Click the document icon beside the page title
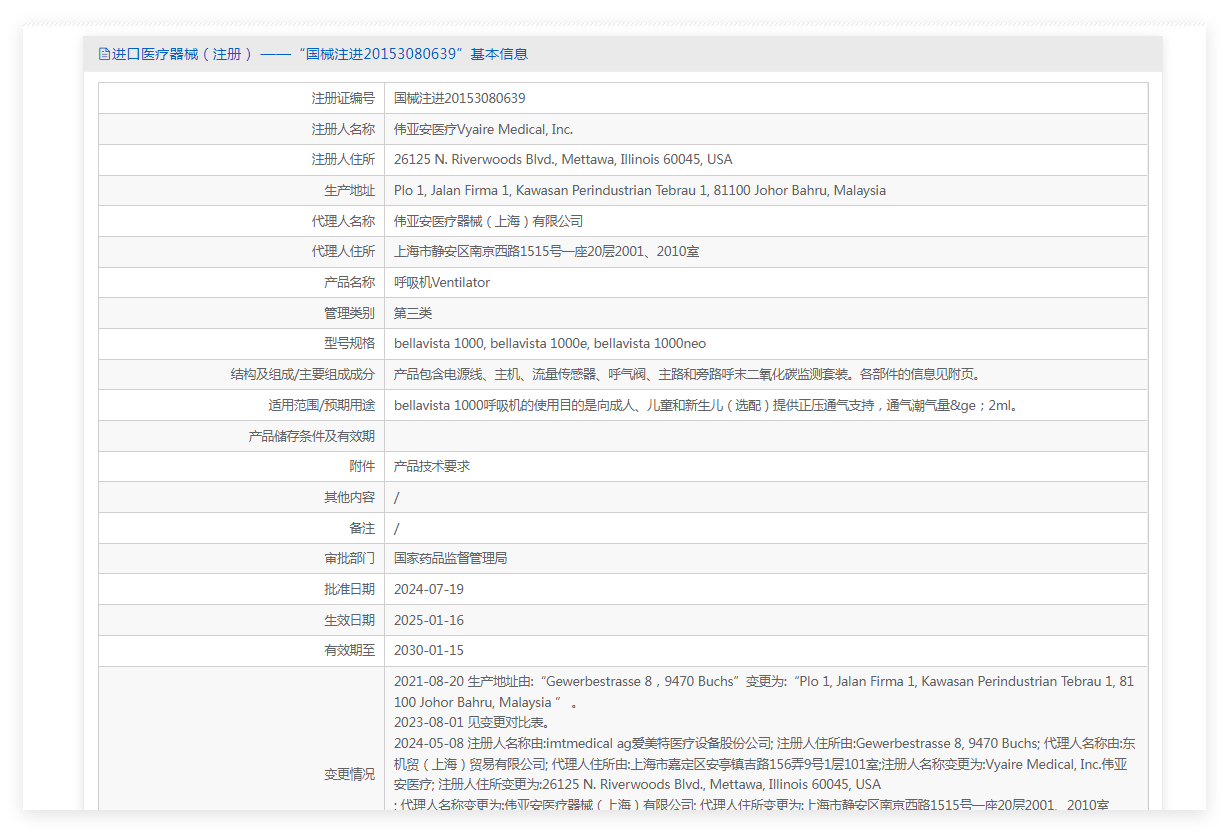 click(104, 54)
